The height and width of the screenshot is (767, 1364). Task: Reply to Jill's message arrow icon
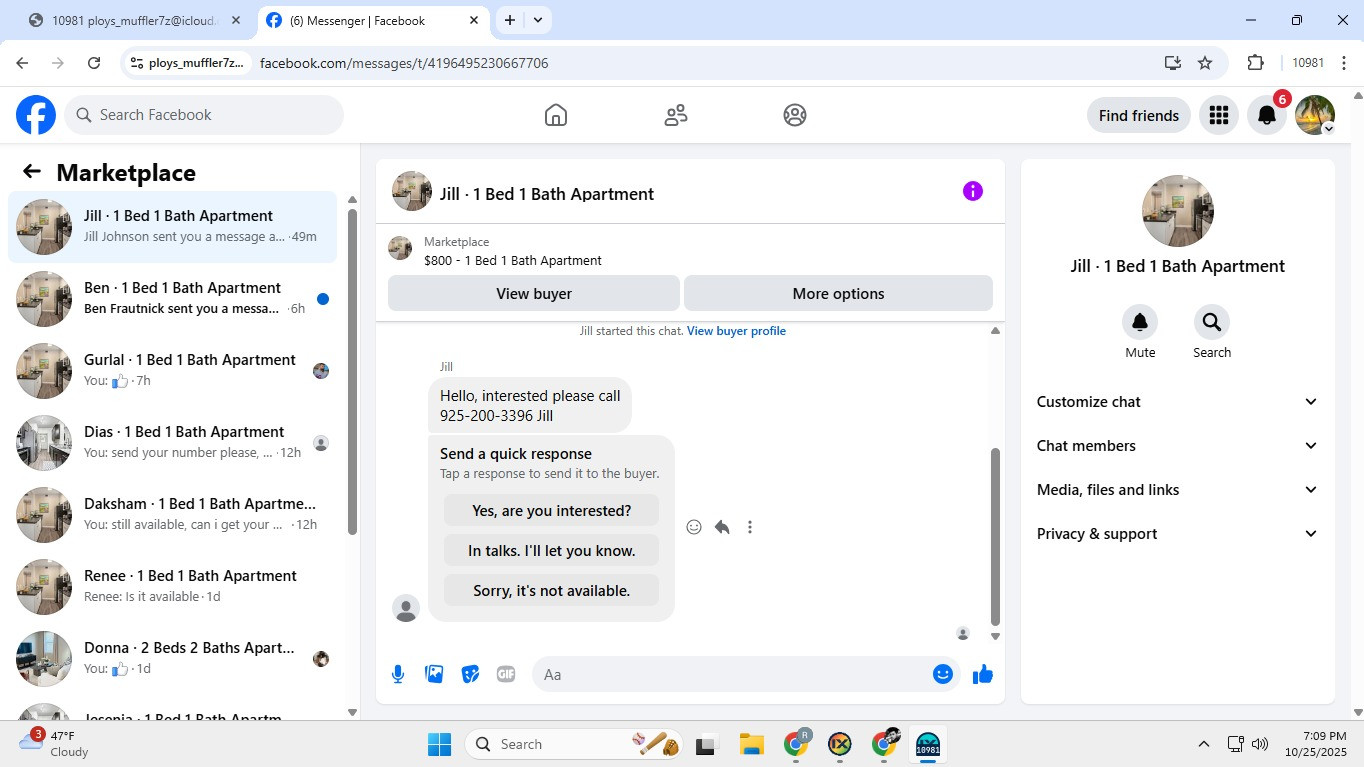click(722, 527)
